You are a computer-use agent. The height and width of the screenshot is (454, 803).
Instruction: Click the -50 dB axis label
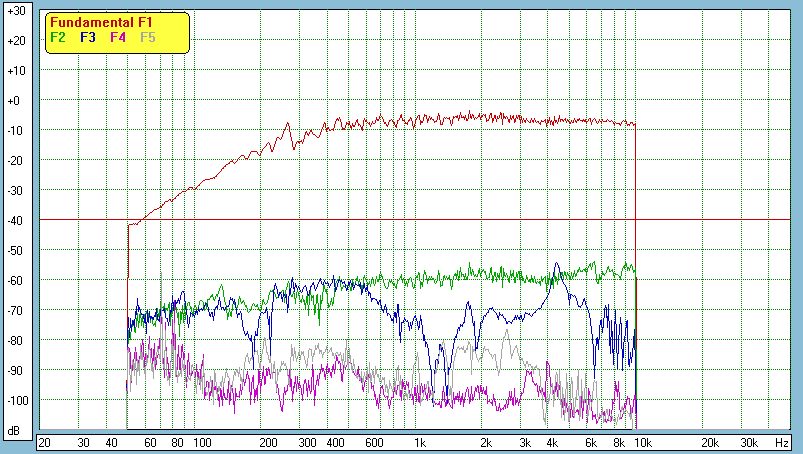(x=15, y=250)
